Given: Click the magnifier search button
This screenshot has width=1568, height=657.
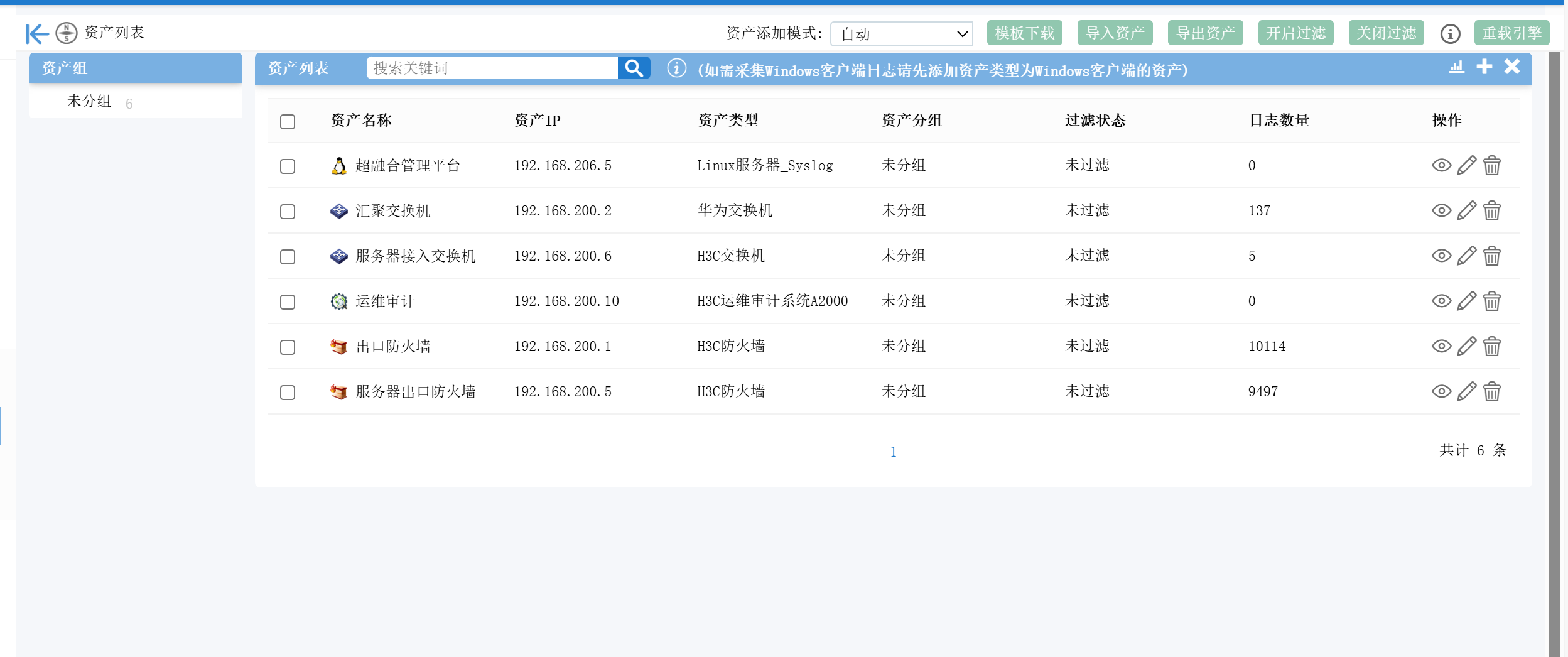Looking at the screenshot, I should [634, 68].
